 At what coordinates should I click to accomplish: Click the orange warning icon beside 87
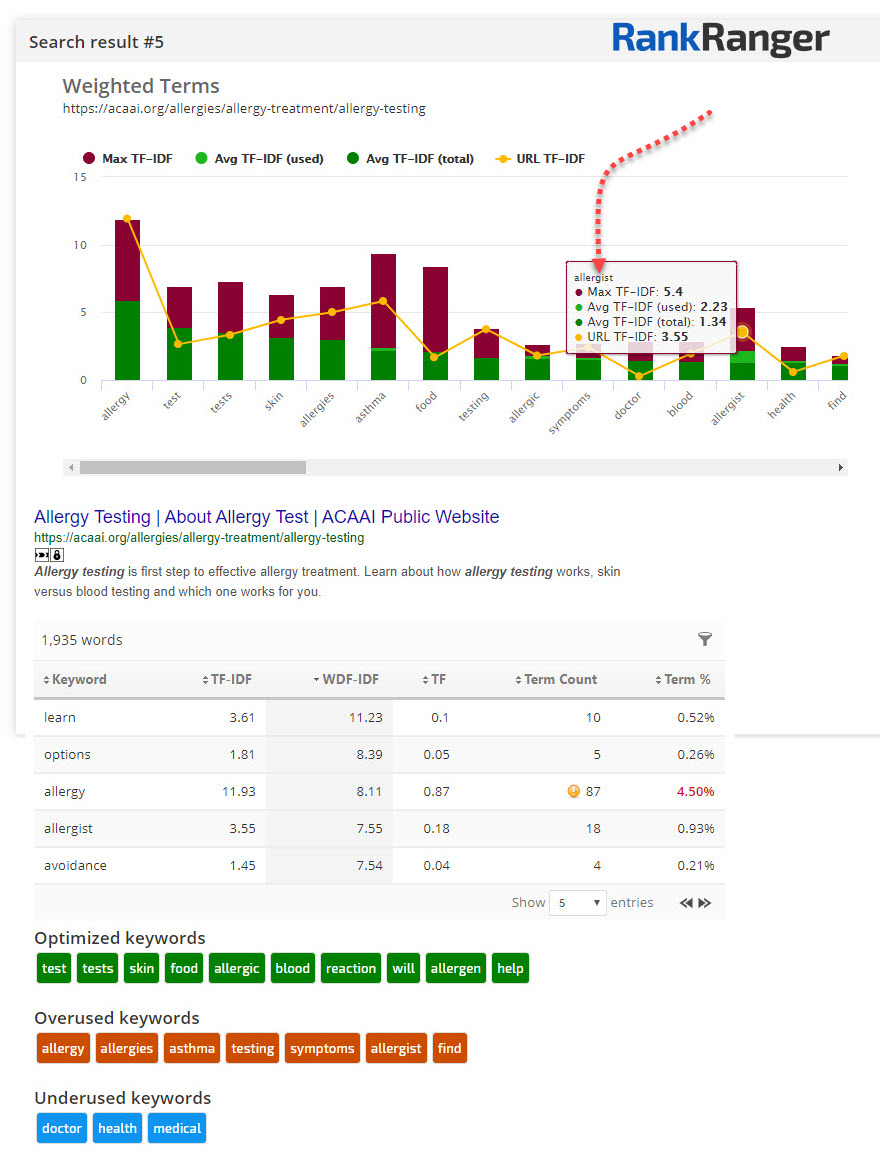coord(573,791)
